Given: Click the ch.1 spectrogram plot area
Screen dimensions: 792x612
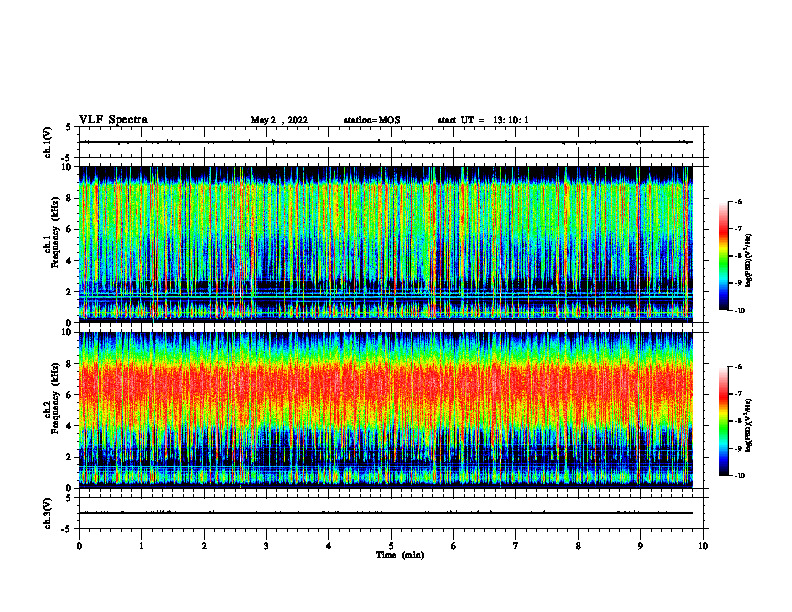Looking at the screenshot, I should [386, 244].
